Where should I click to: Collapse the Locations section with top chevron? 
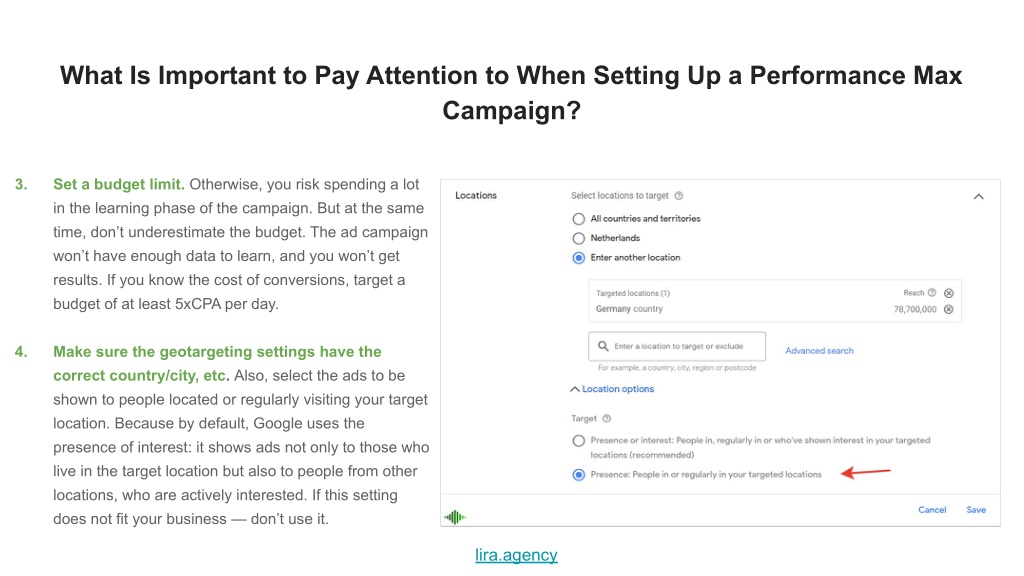point(978,197)
